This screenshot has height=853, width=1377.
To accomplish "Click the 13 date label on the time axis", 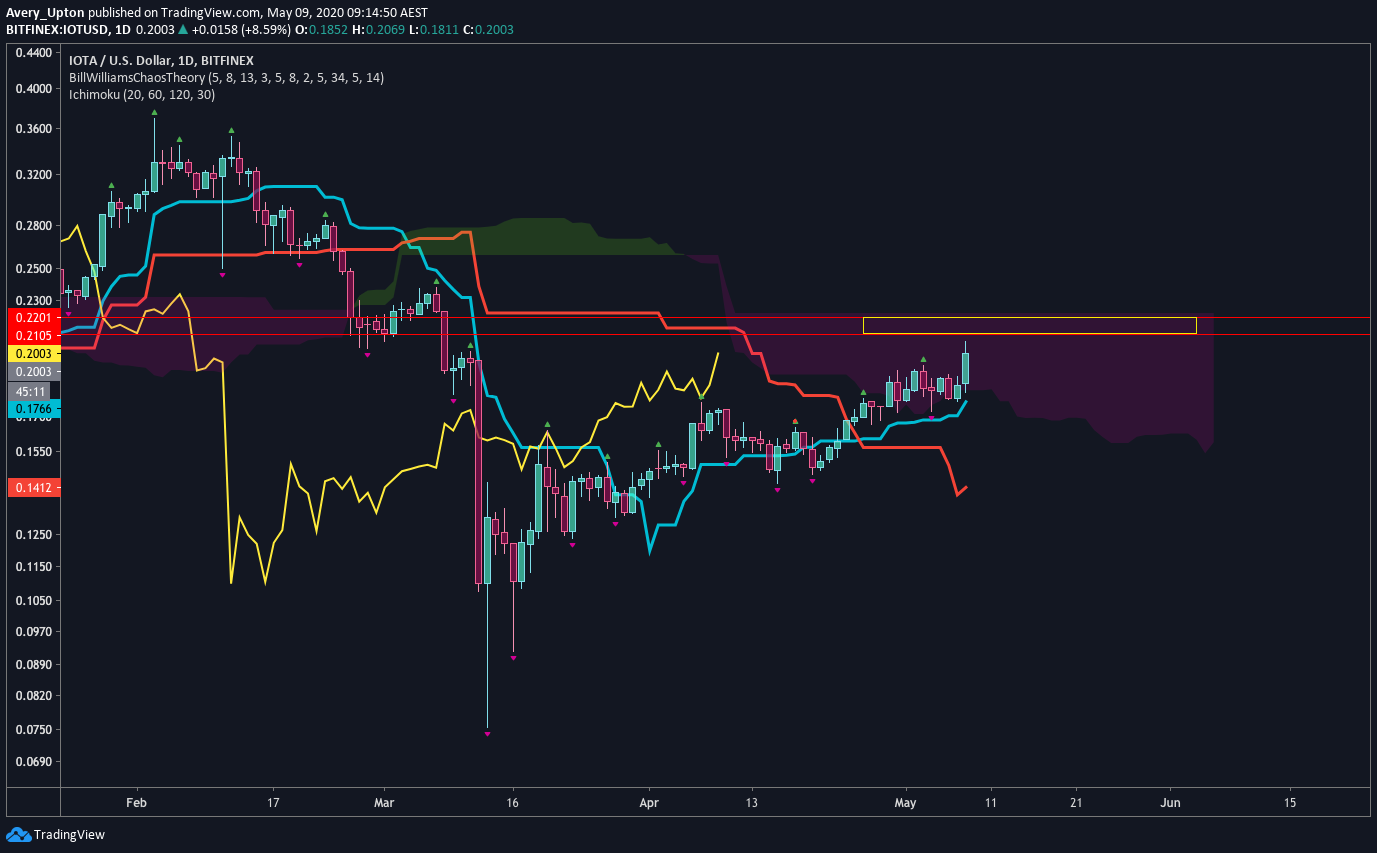I will [752, 803].
